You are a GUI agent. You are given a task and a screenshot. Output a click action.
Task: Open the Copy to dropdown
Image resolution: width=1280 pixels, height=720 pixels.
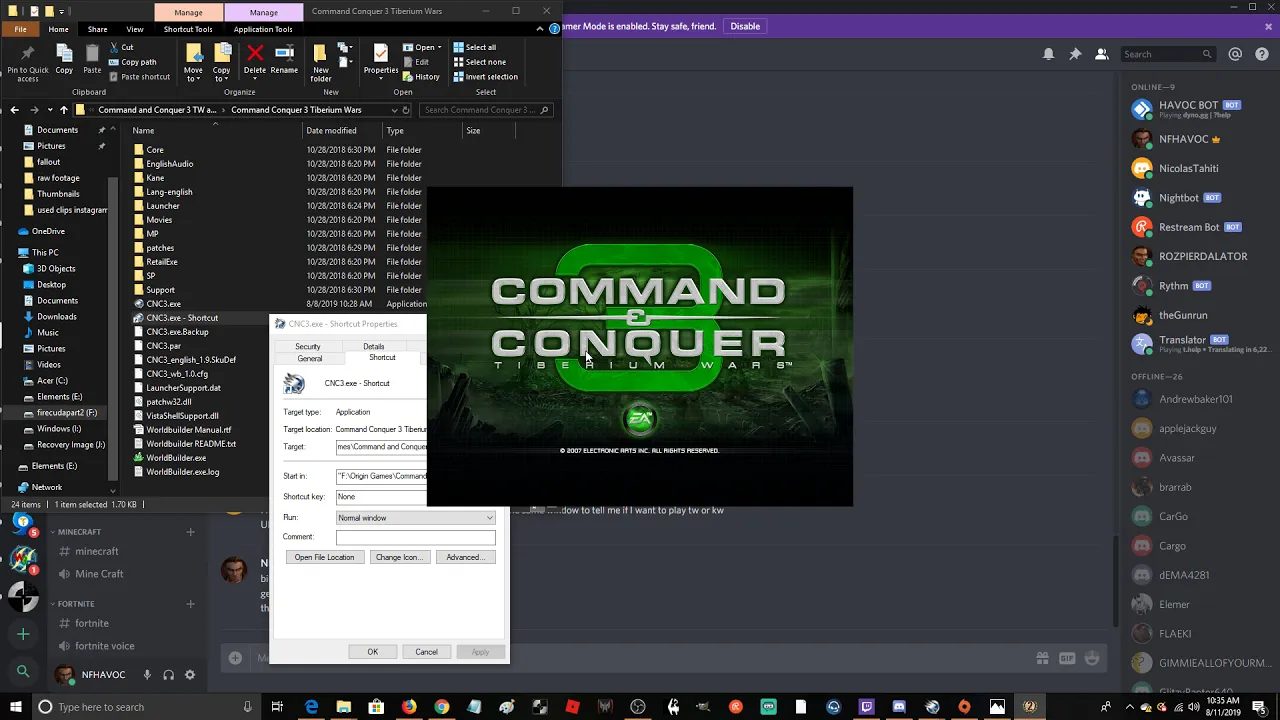pyautogui.click(x=222, y=62)
